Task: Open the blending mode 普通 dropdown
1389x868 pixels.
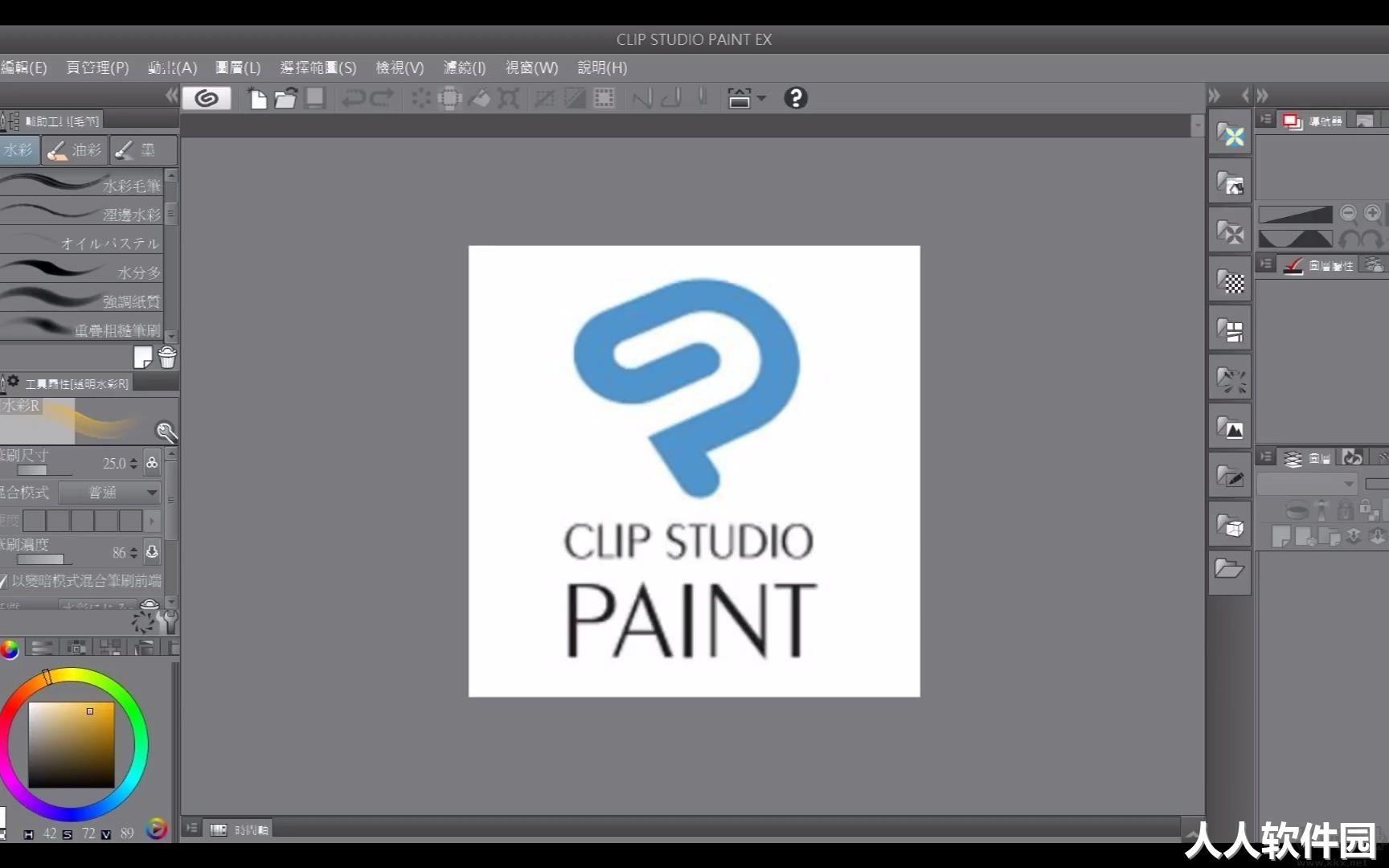Action: (x=110, y=492)
